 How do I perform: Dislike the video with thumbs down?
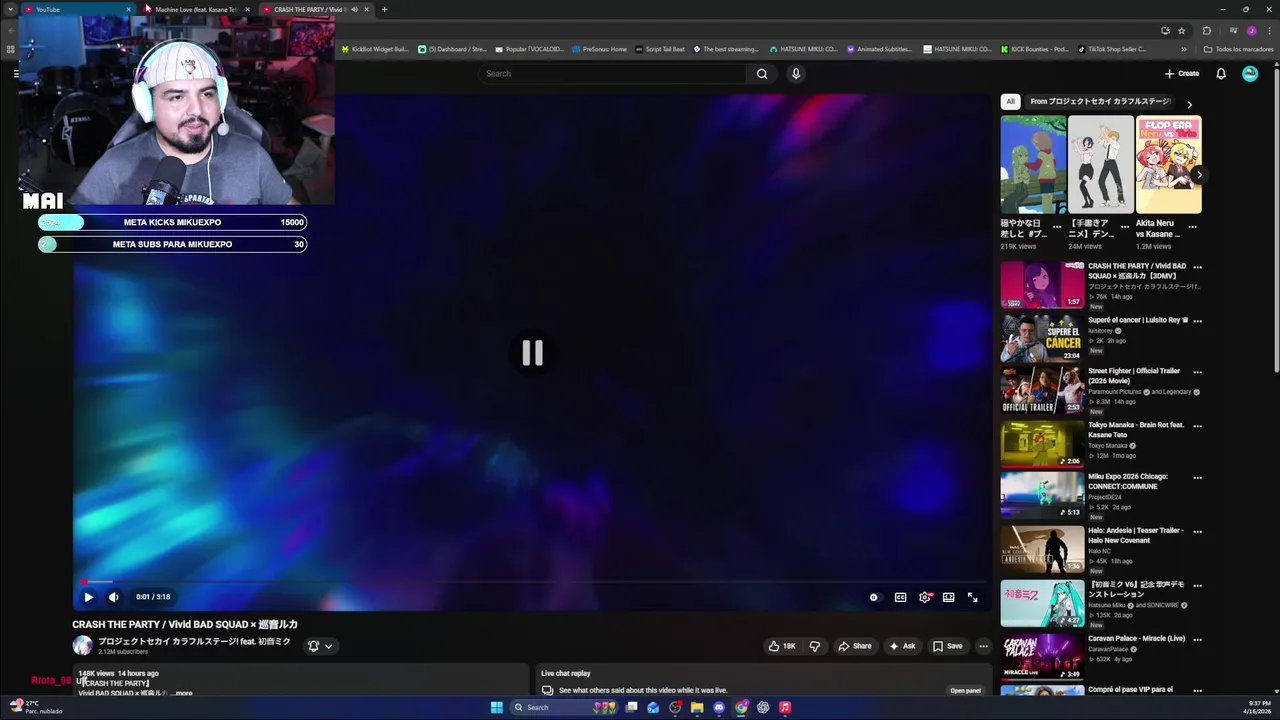tap(814, 646)
